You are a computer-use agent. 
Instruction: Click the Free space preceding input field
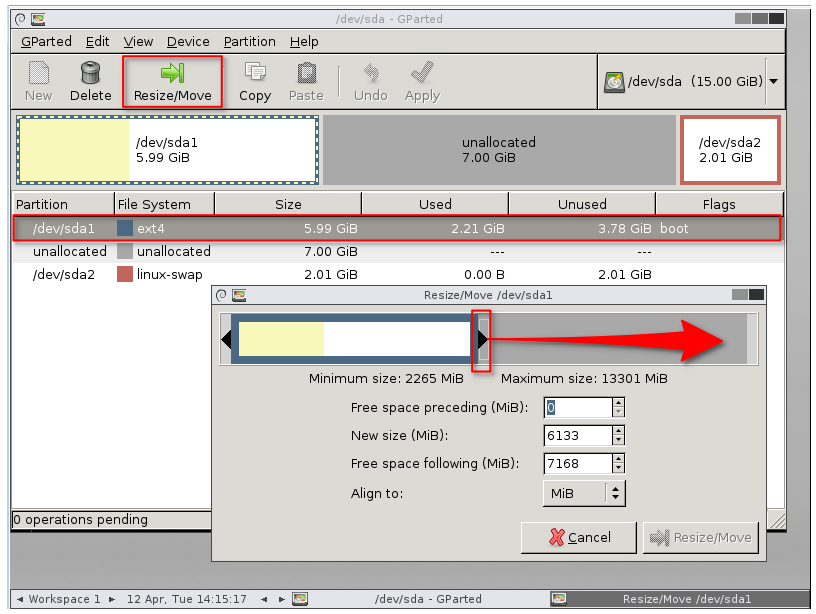click(x=578, y=407)
